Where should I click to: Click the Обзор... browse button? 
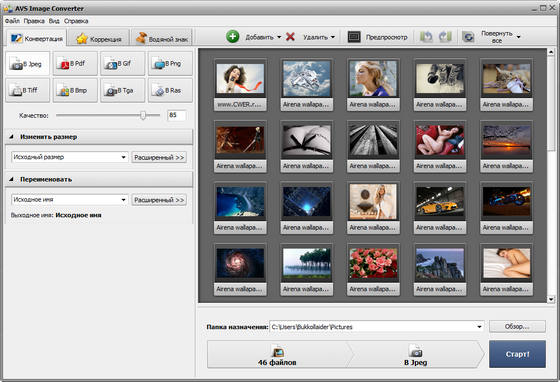pyautogui.click(x=517, y=326)
